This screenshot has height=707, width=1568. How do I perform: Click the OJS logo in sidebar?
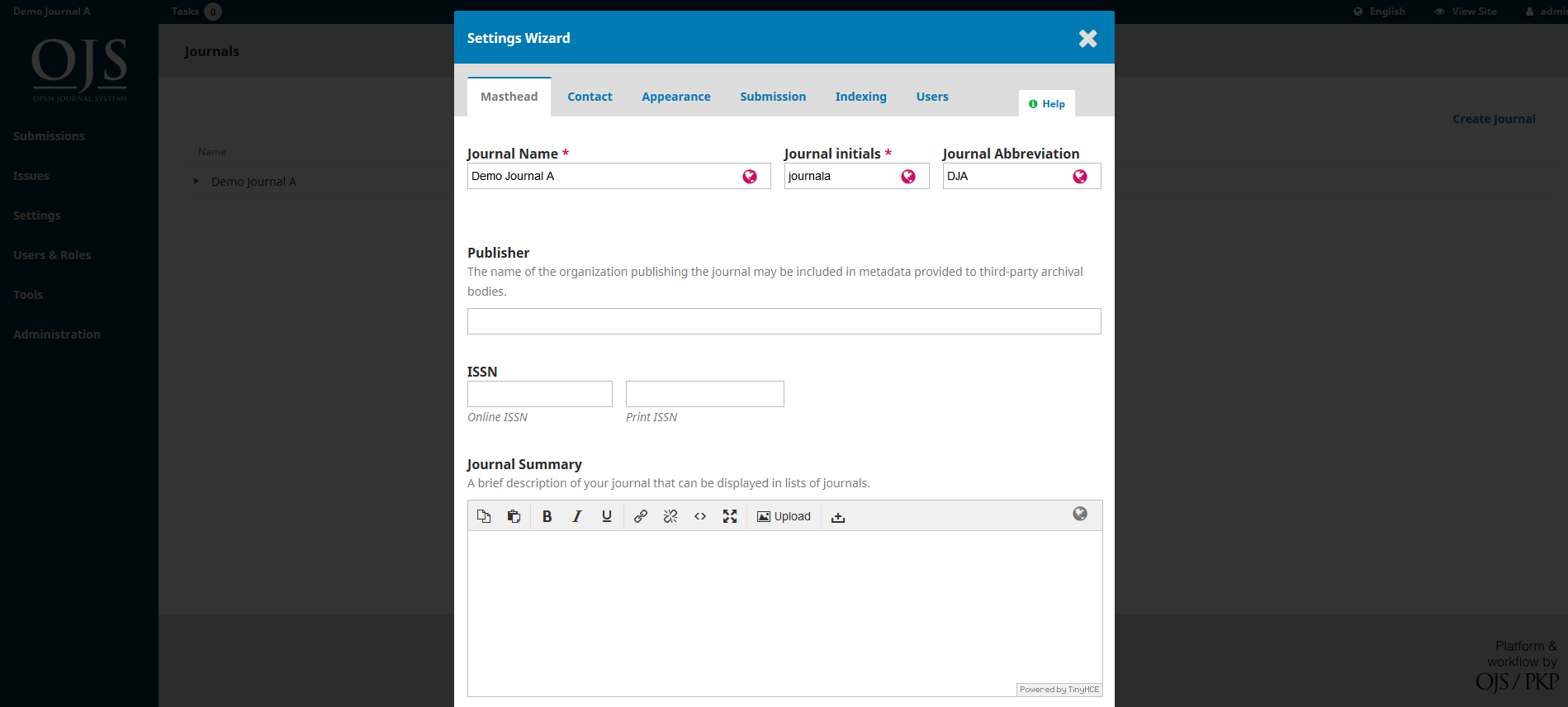click(79, 69)
